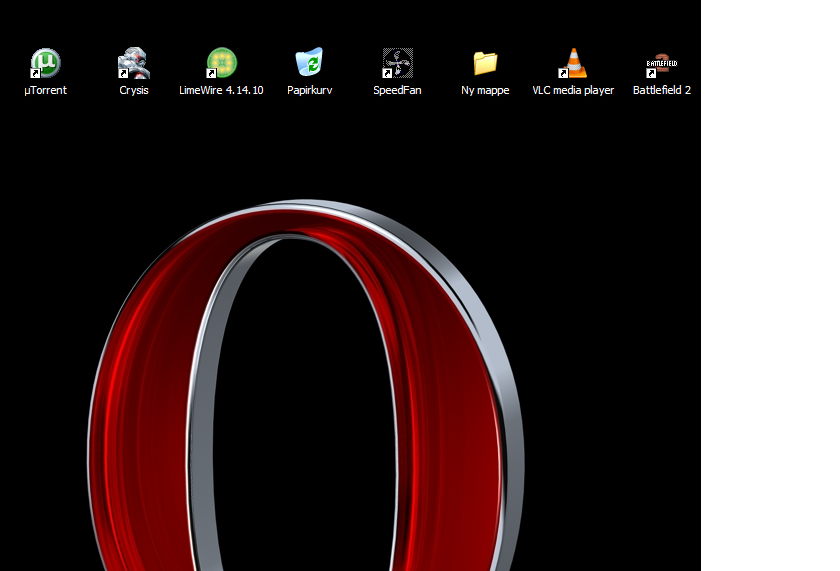Click the Crysis game shortcut icon
Image resolution: width=840 pixels, height=571 pixels.
pyautogui.click(x=133, y=63)
